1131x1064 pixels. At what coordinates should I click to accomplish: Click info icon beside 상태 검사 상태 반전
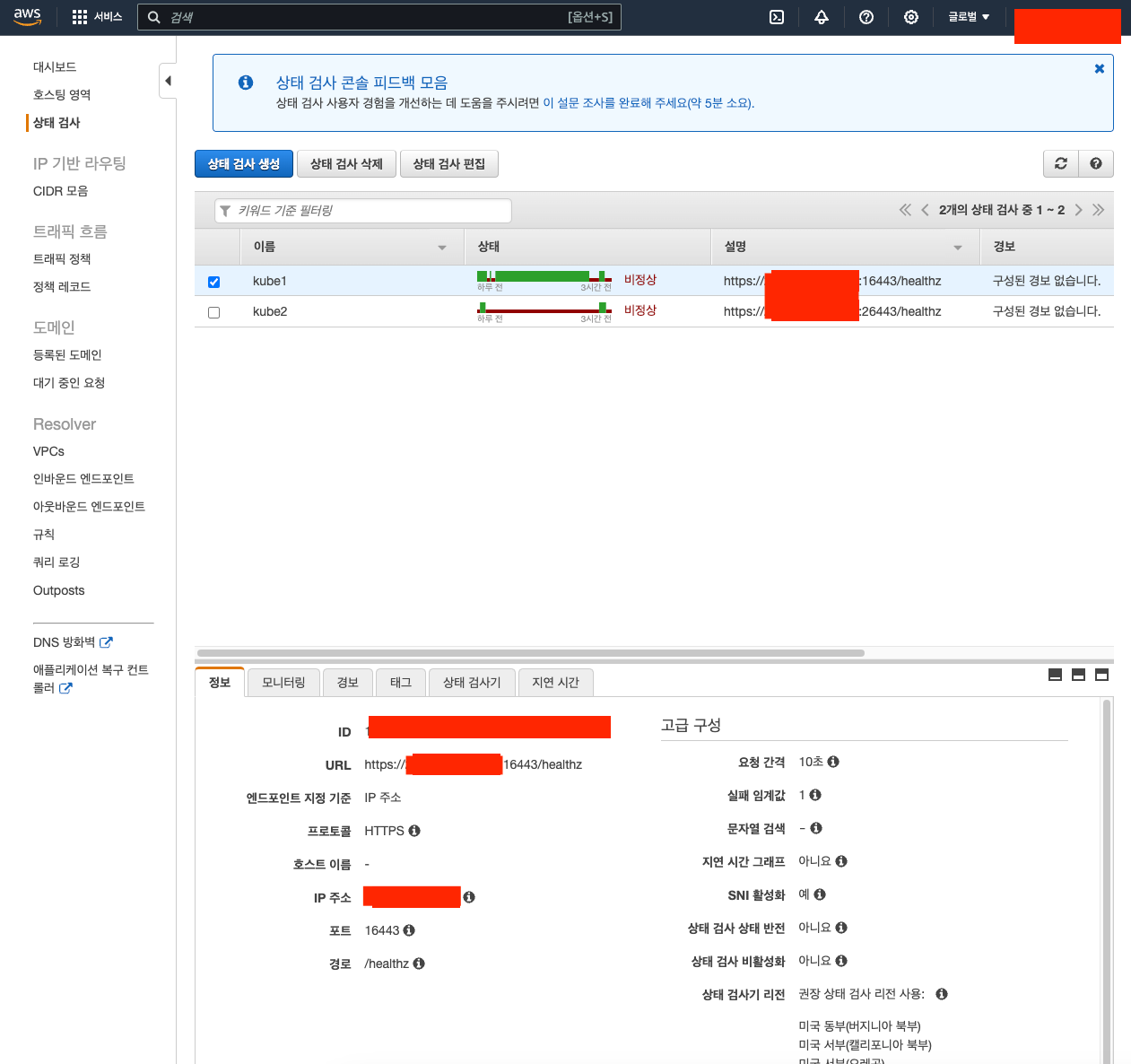(841, 928)
